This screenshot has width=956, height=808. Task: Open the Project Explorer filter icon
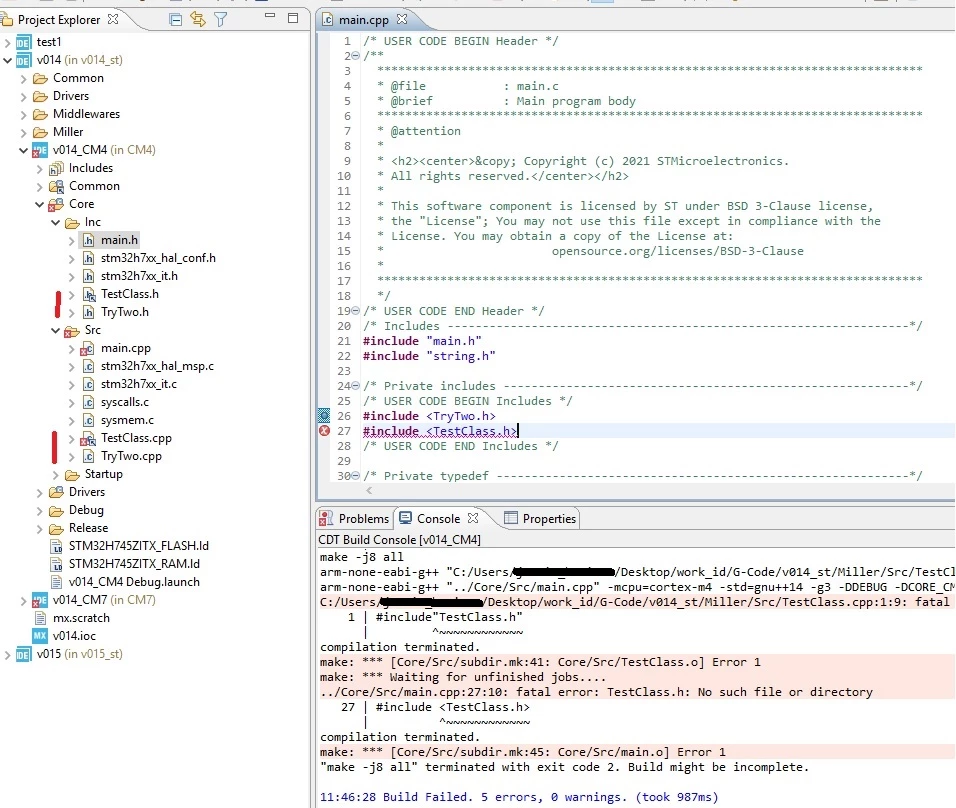[221, 20]
